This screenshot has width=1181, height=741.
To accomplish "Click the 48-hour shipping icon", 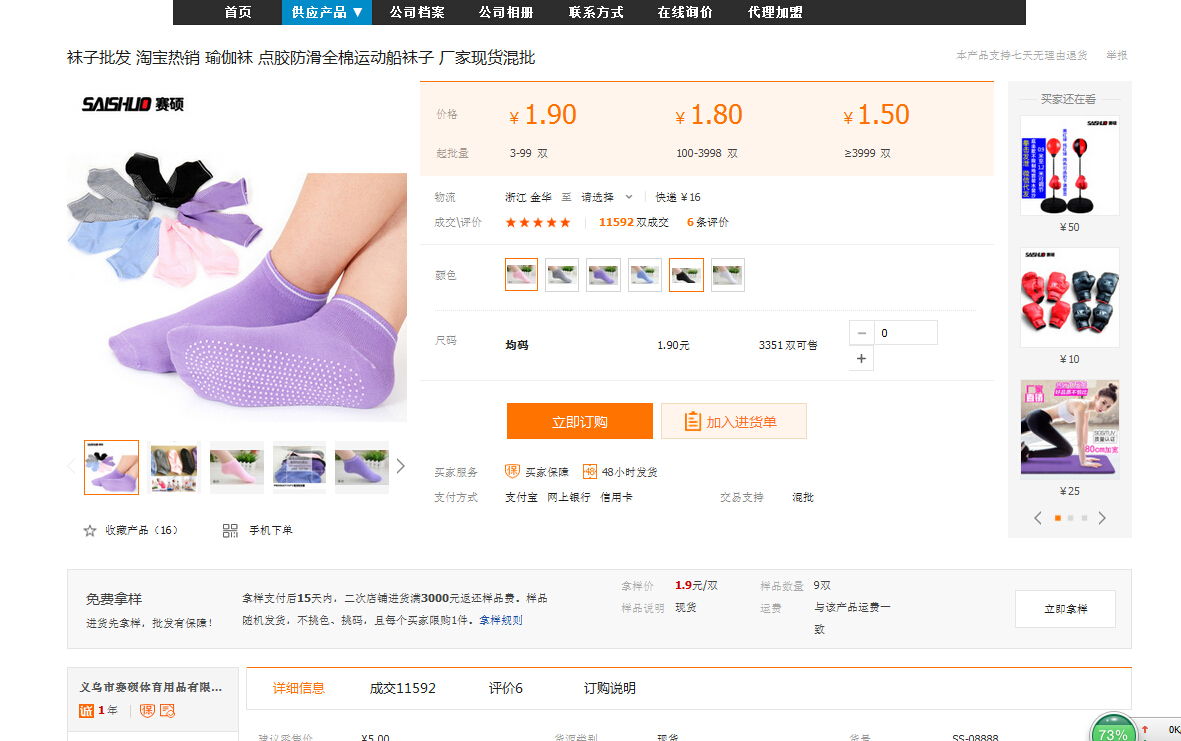I will pyautogui.click(x=590, y=472).
